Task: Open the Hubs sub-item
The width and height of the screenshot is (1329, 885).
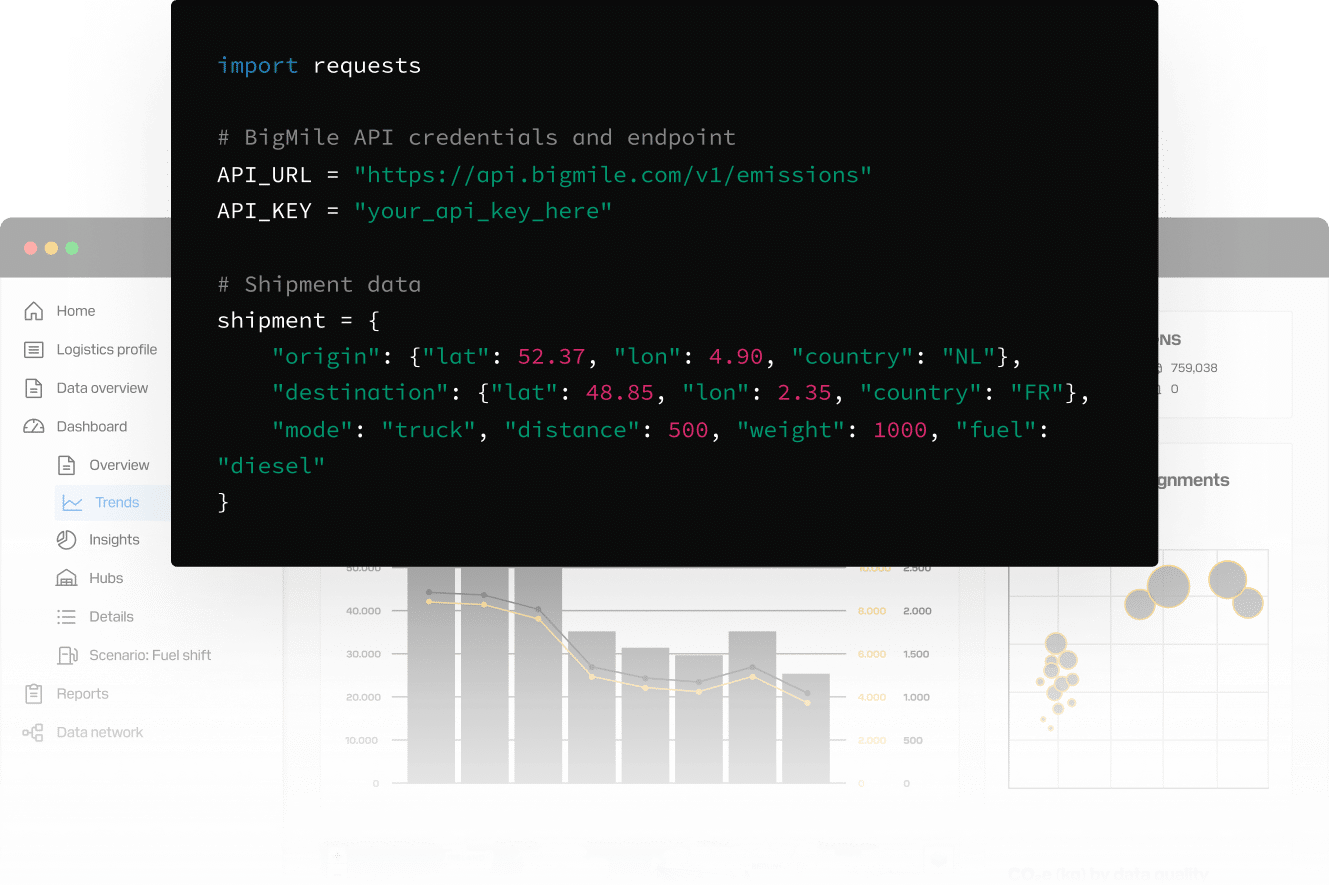Action: [106, 578]
